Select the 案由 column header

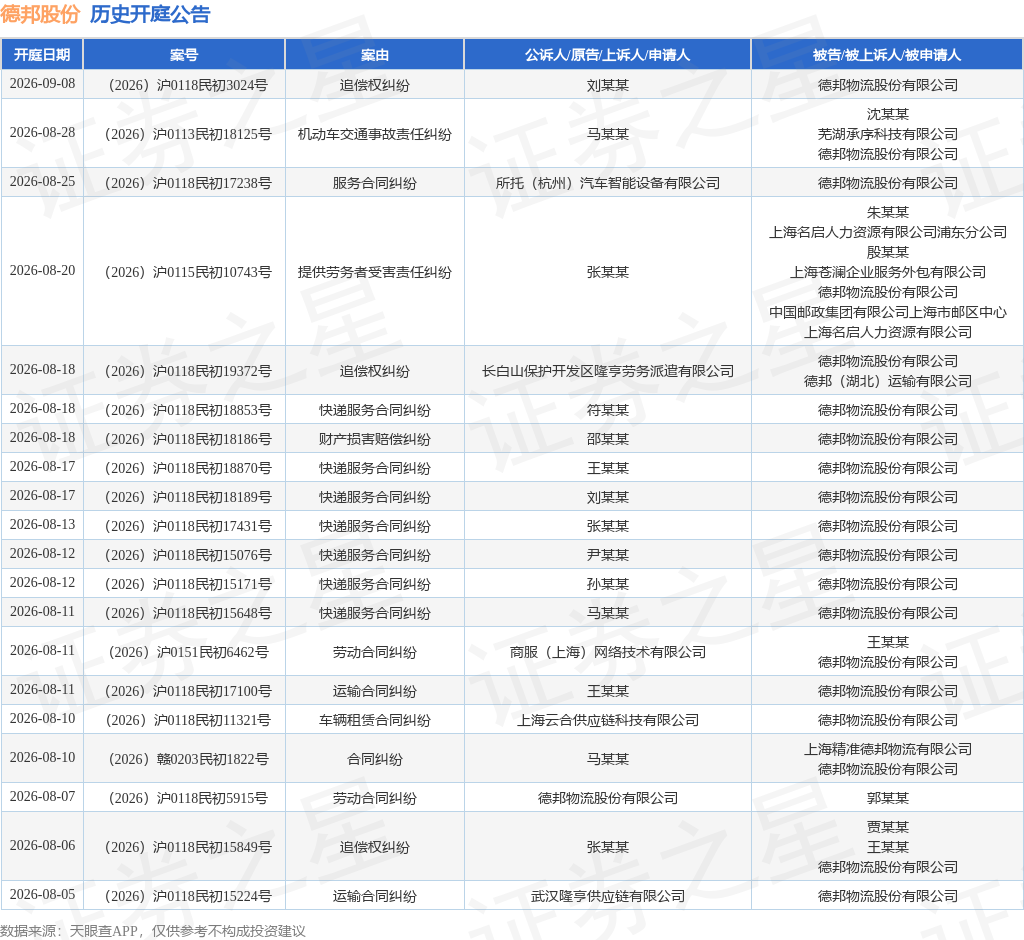coord(374,55)
